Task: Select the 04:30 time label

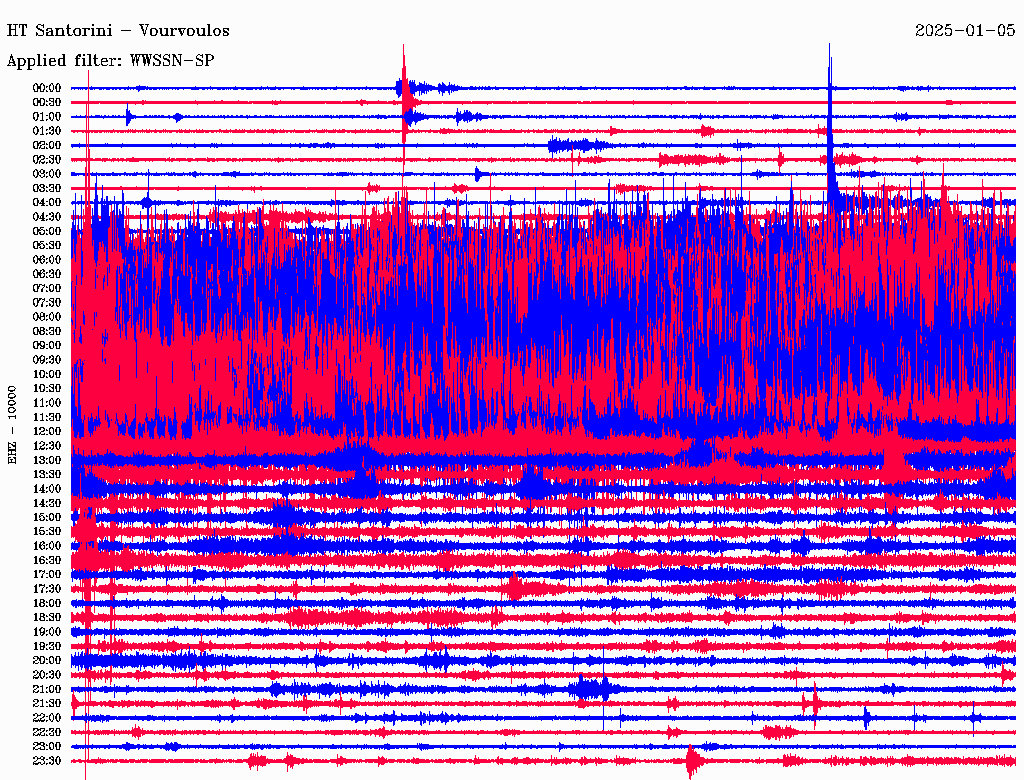Action: 47,217
